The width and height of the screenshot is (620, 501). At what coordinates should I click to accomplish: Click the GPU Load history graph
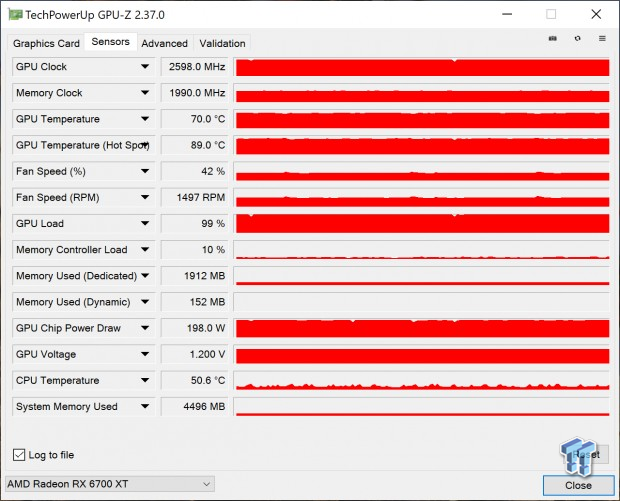click(x=422, y=223)
